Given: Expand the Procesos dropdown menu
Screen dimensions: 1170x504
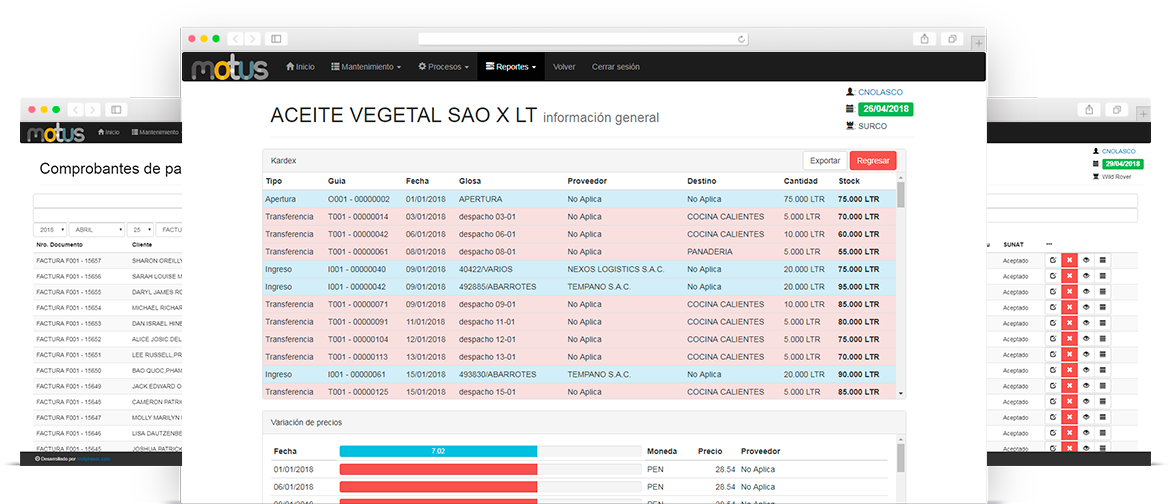Looking at the screenshot, I should (443, 67).
